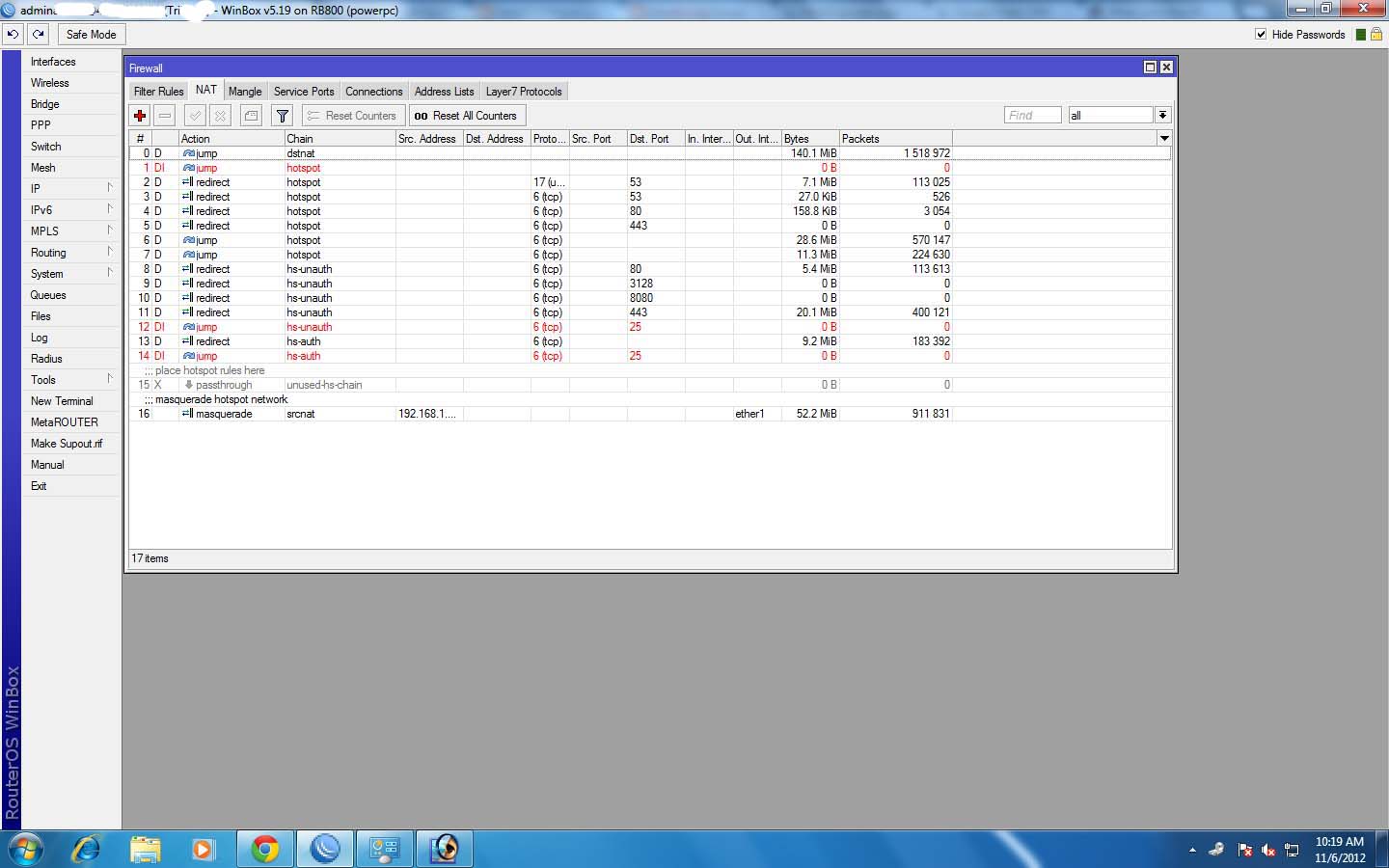Click the Enable rule checkmark icon
This screenshot has width=1389, height=868.
[x=195, y=116]
